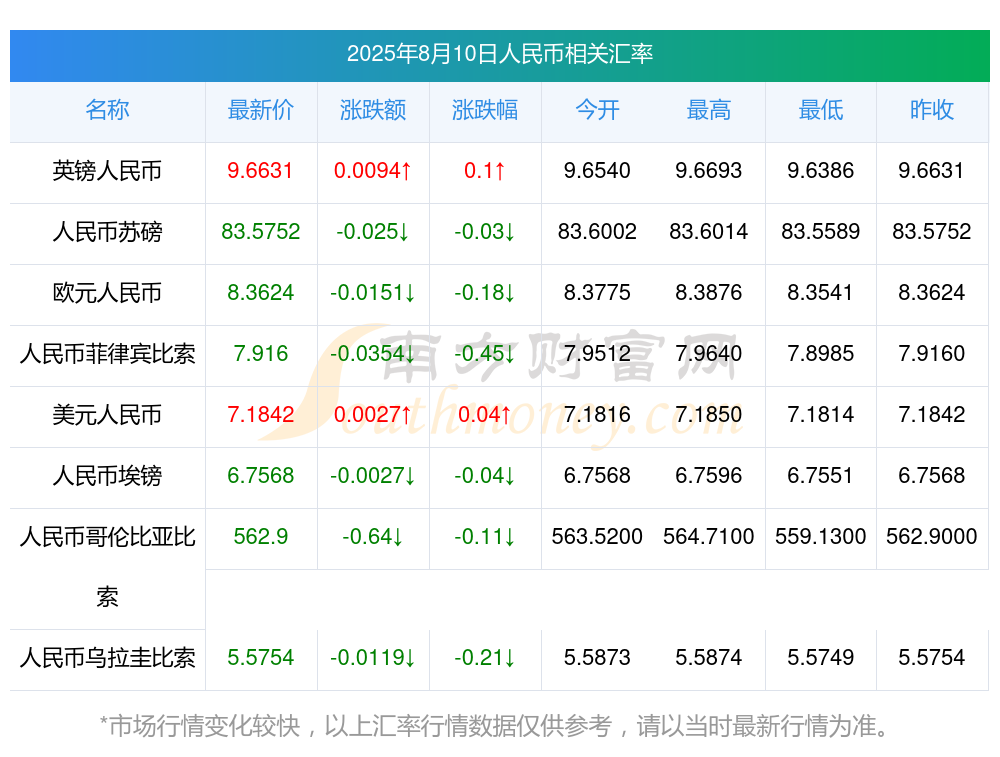Click the percentage change -0.45↓

485,353
